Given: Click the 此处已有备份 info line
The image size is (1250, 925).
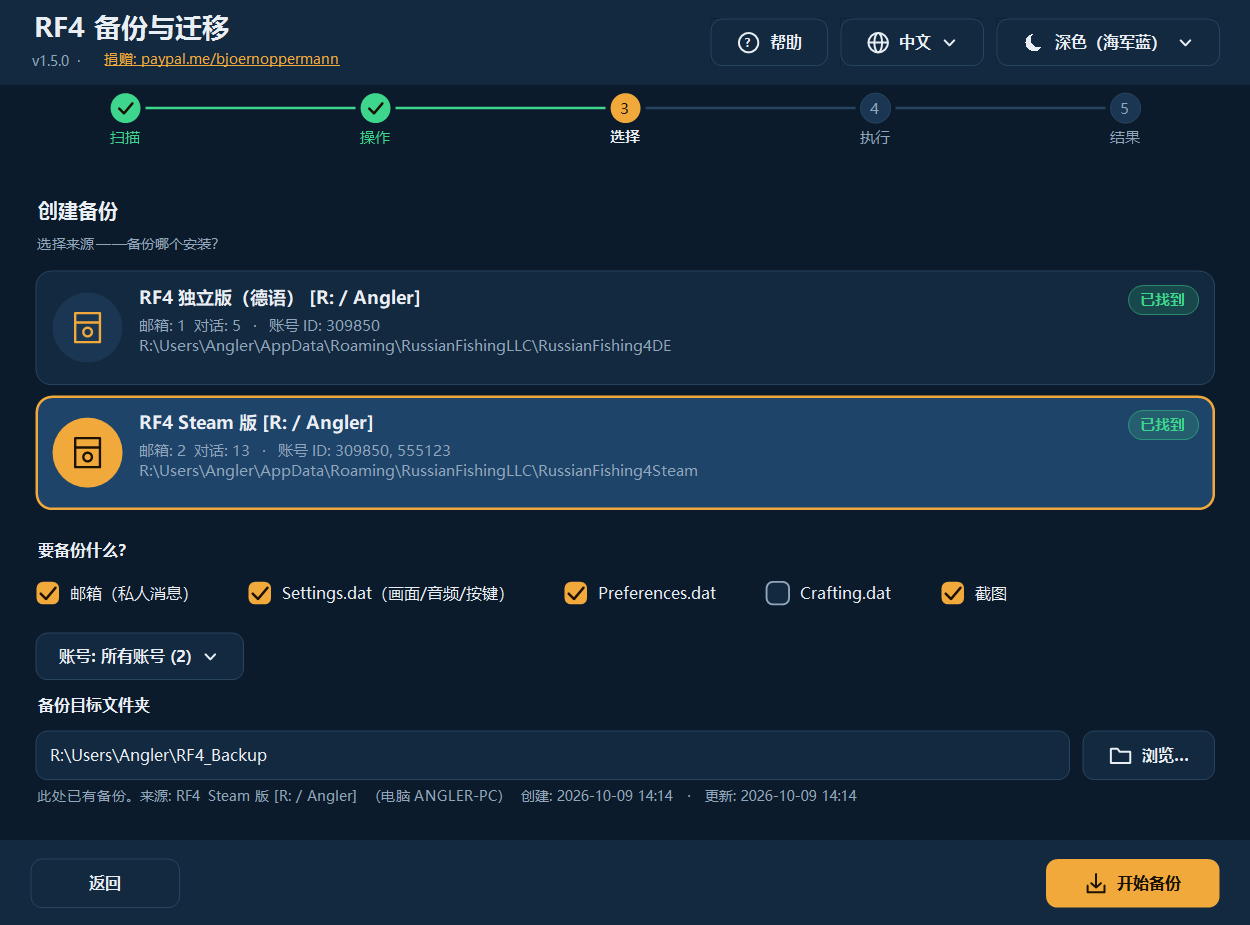Looking at the screenshot, I should 446,796.
